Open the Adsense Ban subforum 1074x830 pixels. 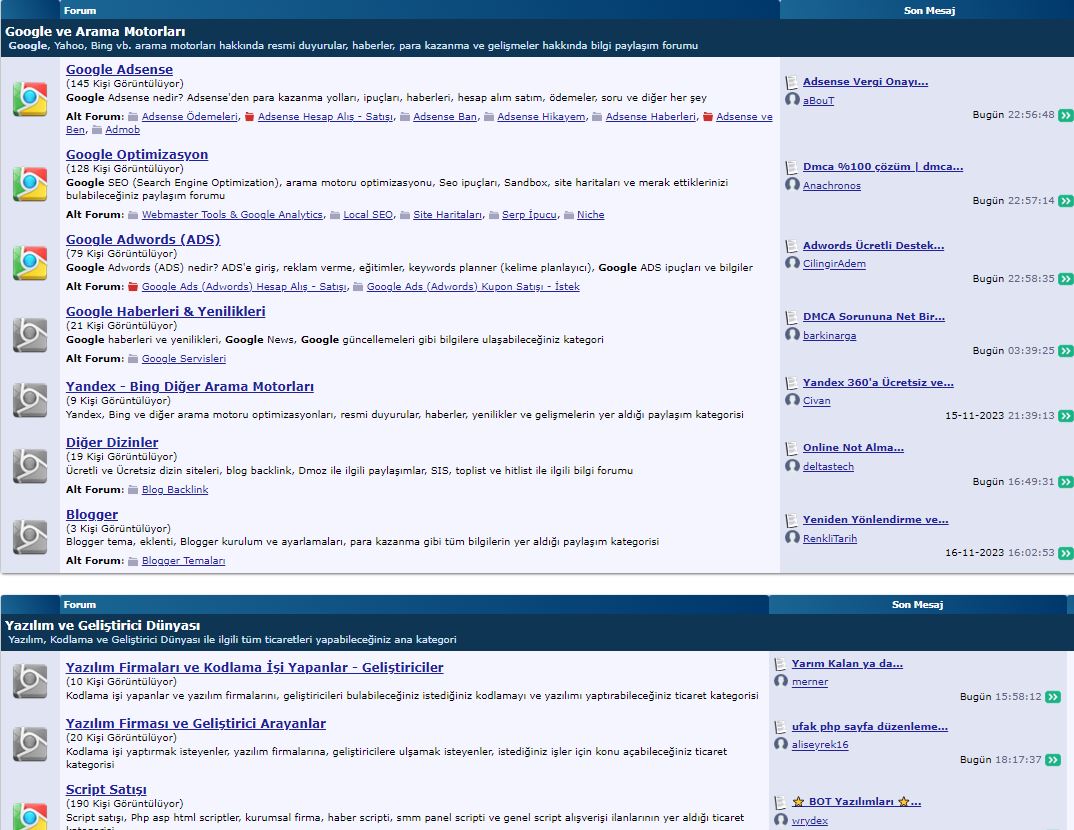[445, 117]
